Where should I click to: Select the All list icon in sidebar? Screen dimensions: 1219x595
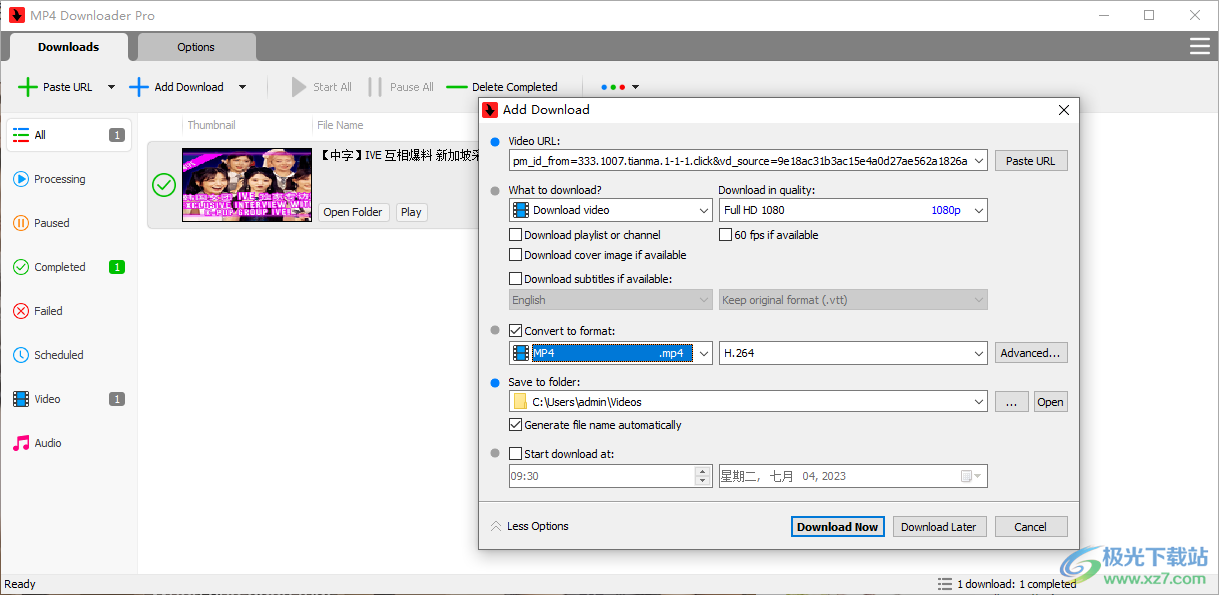click(x=20, y=135)
